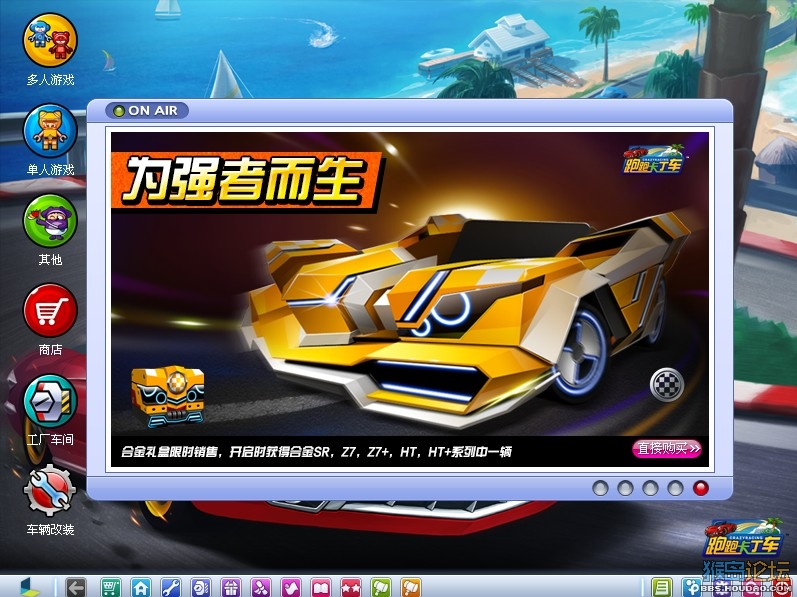Click the back arrow in bottom bar
The height and width of the screenshot is (597, 797).
[x=76, y=588]
